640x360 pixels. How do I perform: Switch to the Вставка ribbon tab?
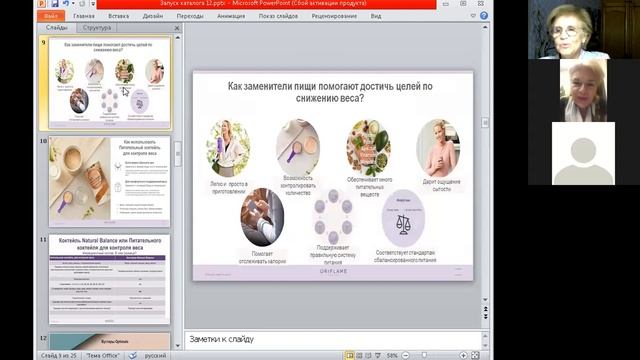(x=118, y=16)
